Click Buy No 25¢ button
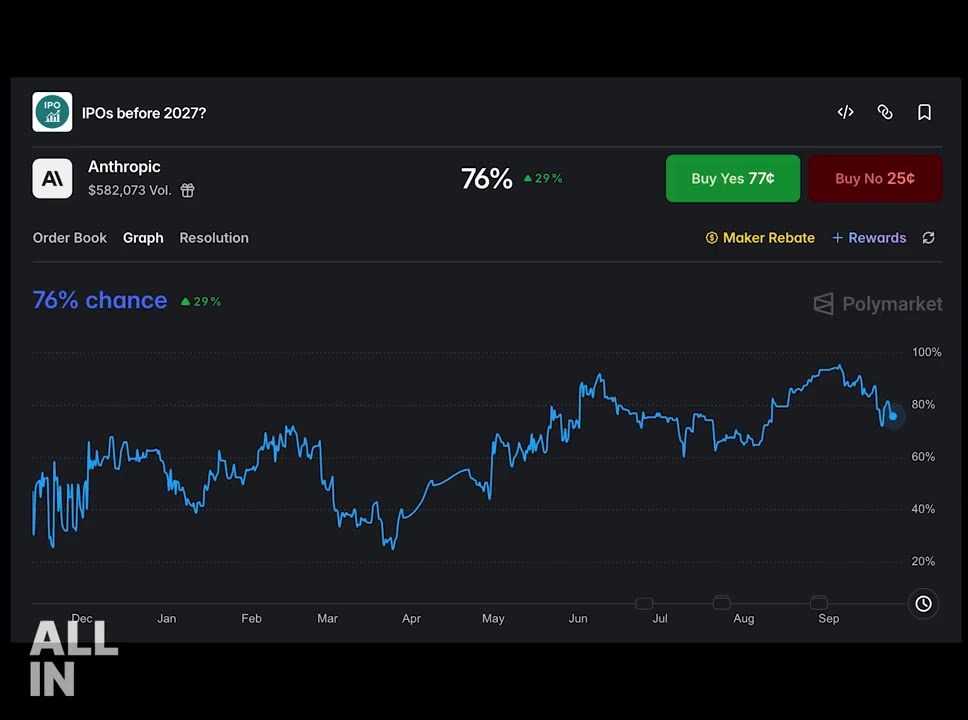Image resolution: width=968 pixels, height=720 pixels. point(875,178)
